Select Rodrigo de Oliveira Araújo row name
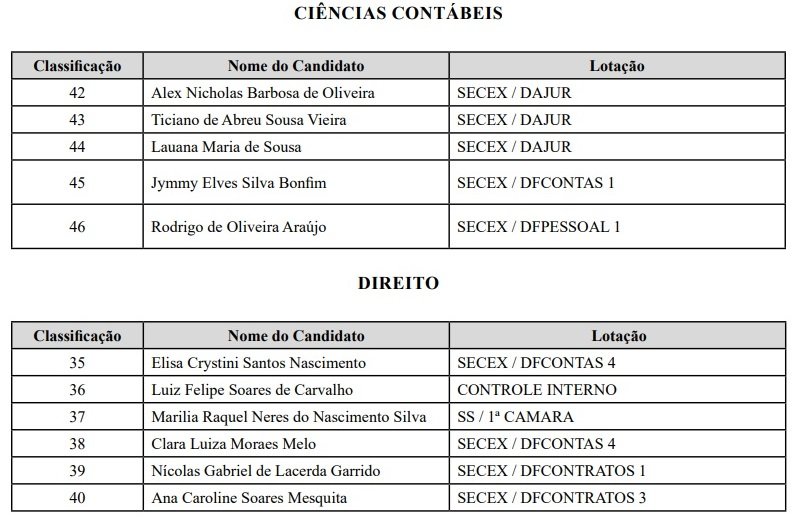 (x=239, y=227)
